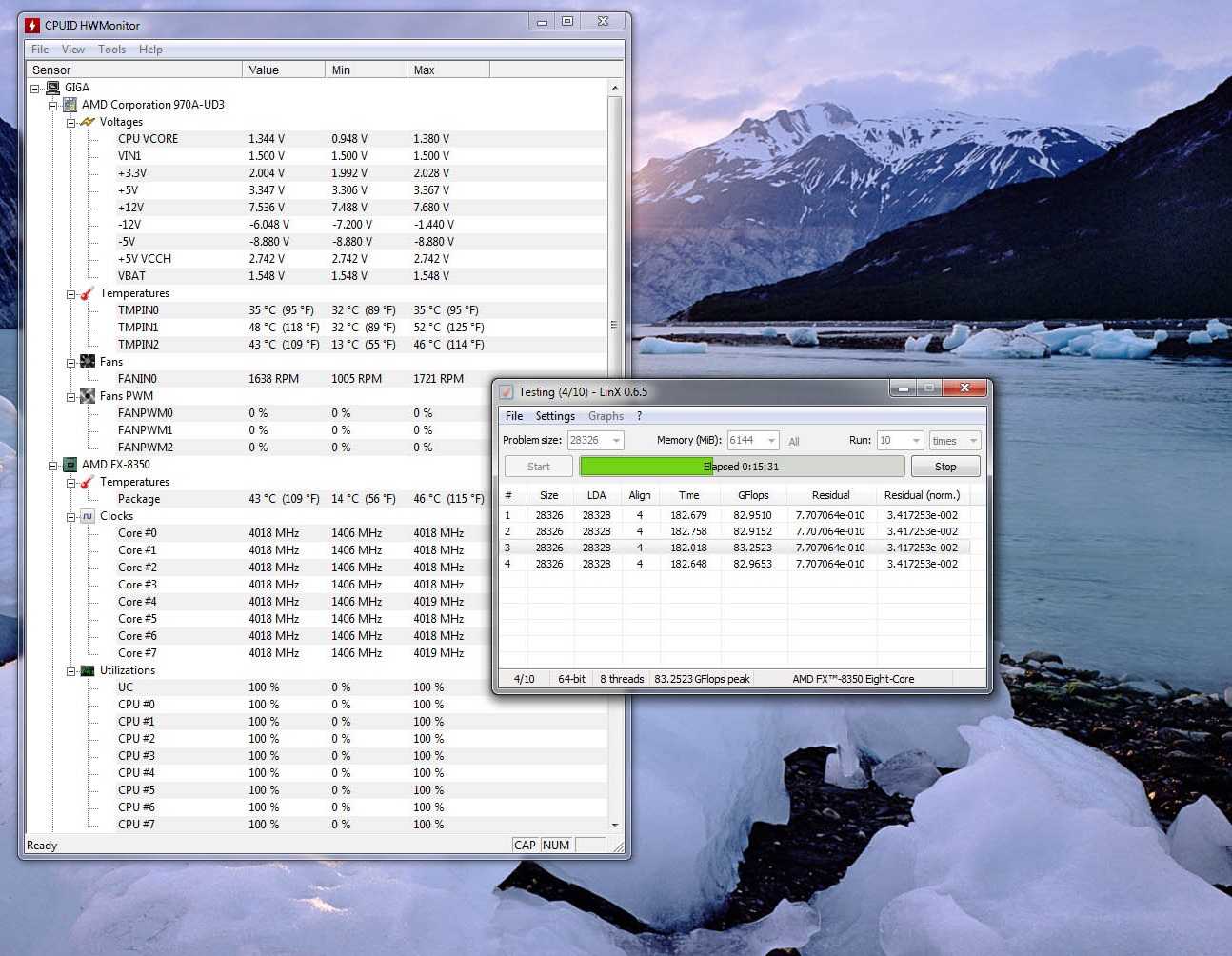Open the Memory (MiB) dropdown

(771, 440)
